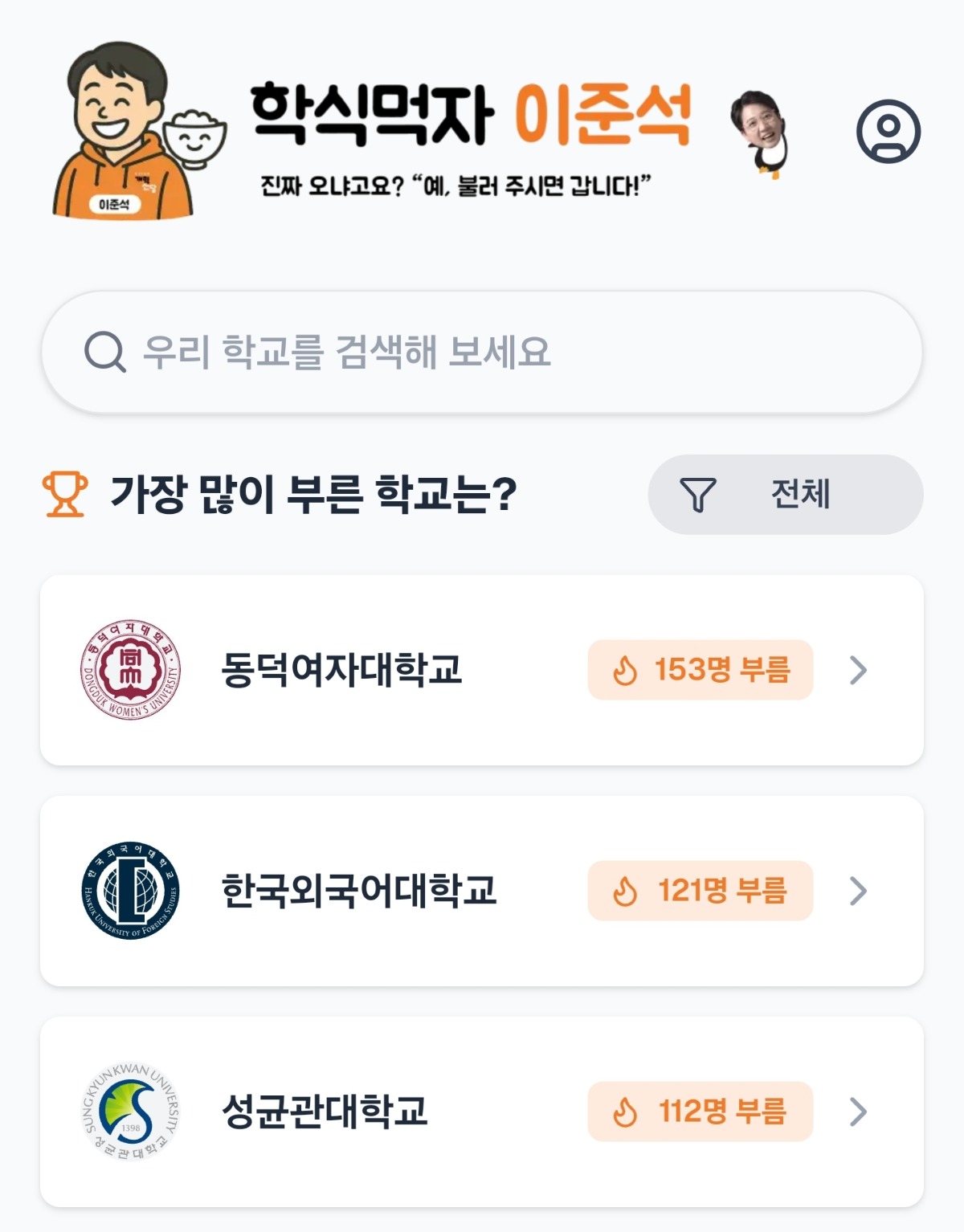Click the 성균관대학교 school emblem
Viewport: 964px width, 1232px height.
tap(131, 1112)
